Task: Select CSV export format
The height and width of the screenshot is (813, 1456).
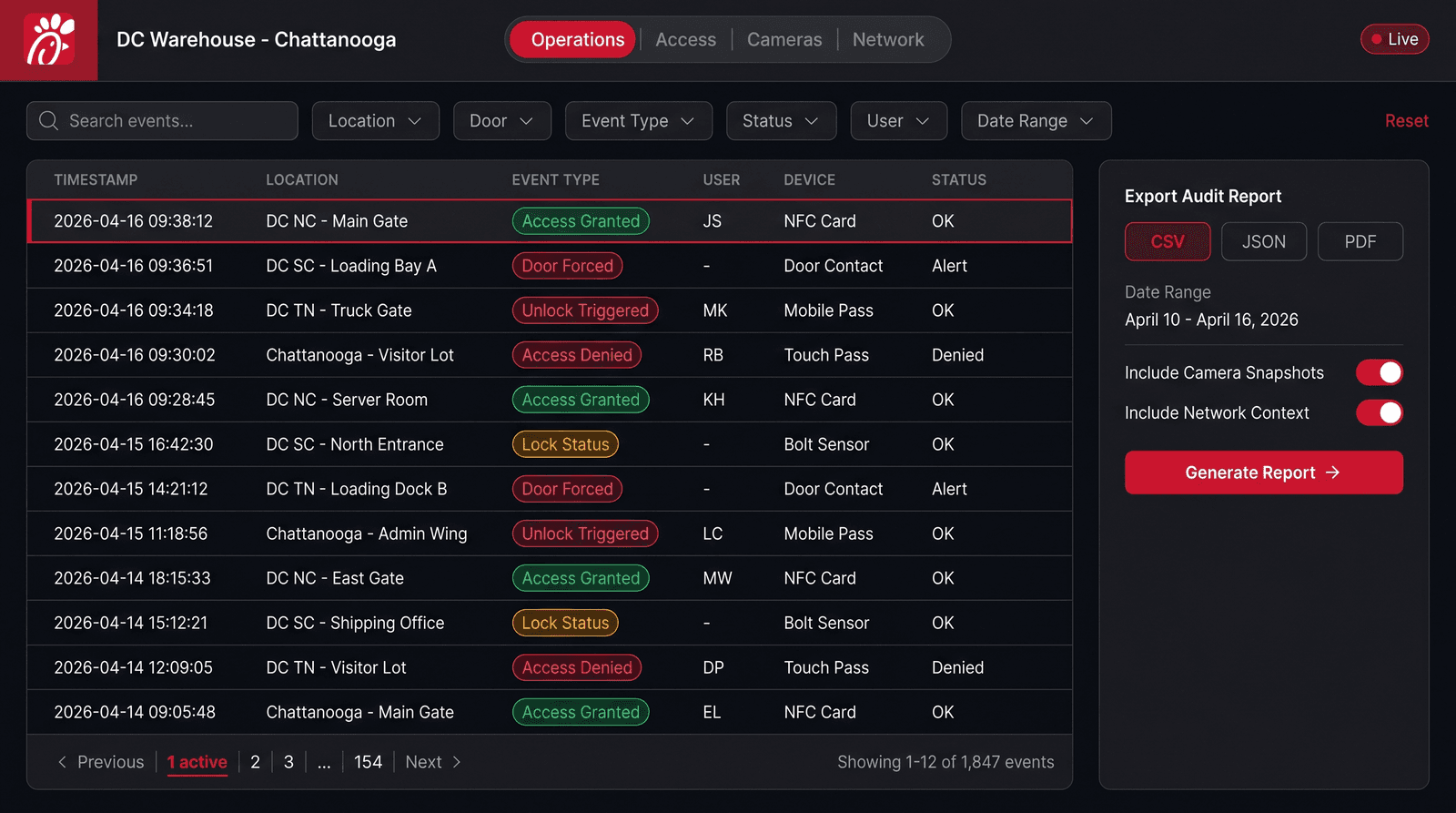Action: 1168,241
